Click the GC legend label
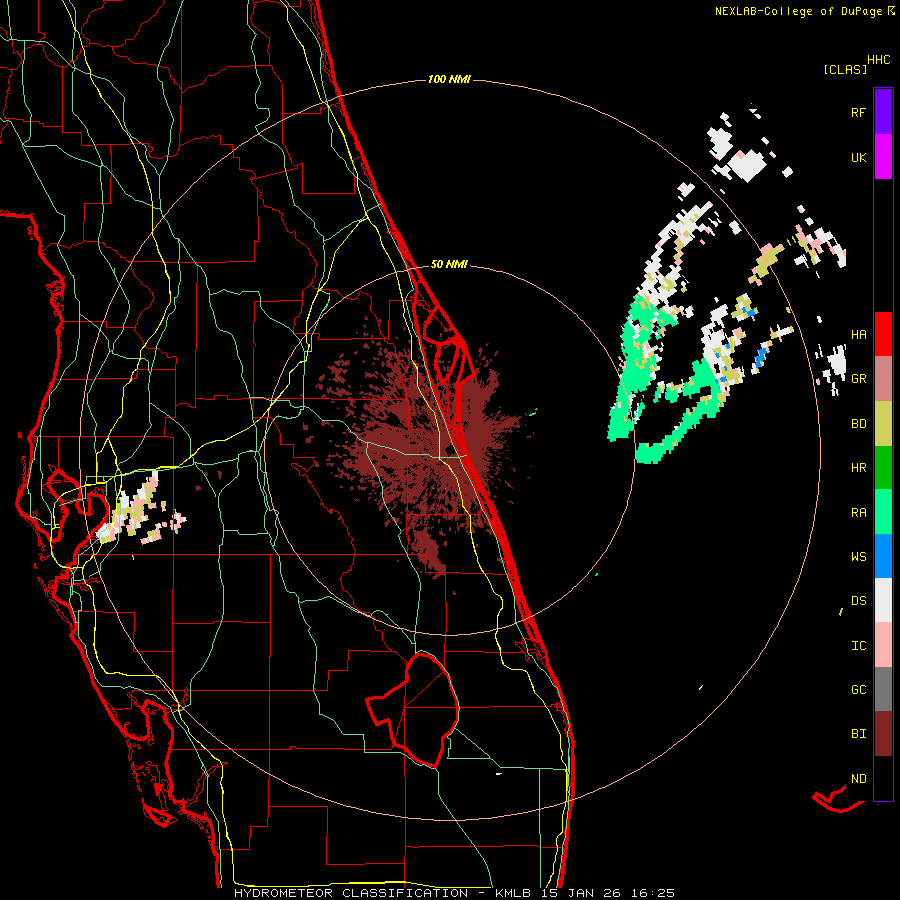The height and width of the screenshot is (900, 900). 858,690
